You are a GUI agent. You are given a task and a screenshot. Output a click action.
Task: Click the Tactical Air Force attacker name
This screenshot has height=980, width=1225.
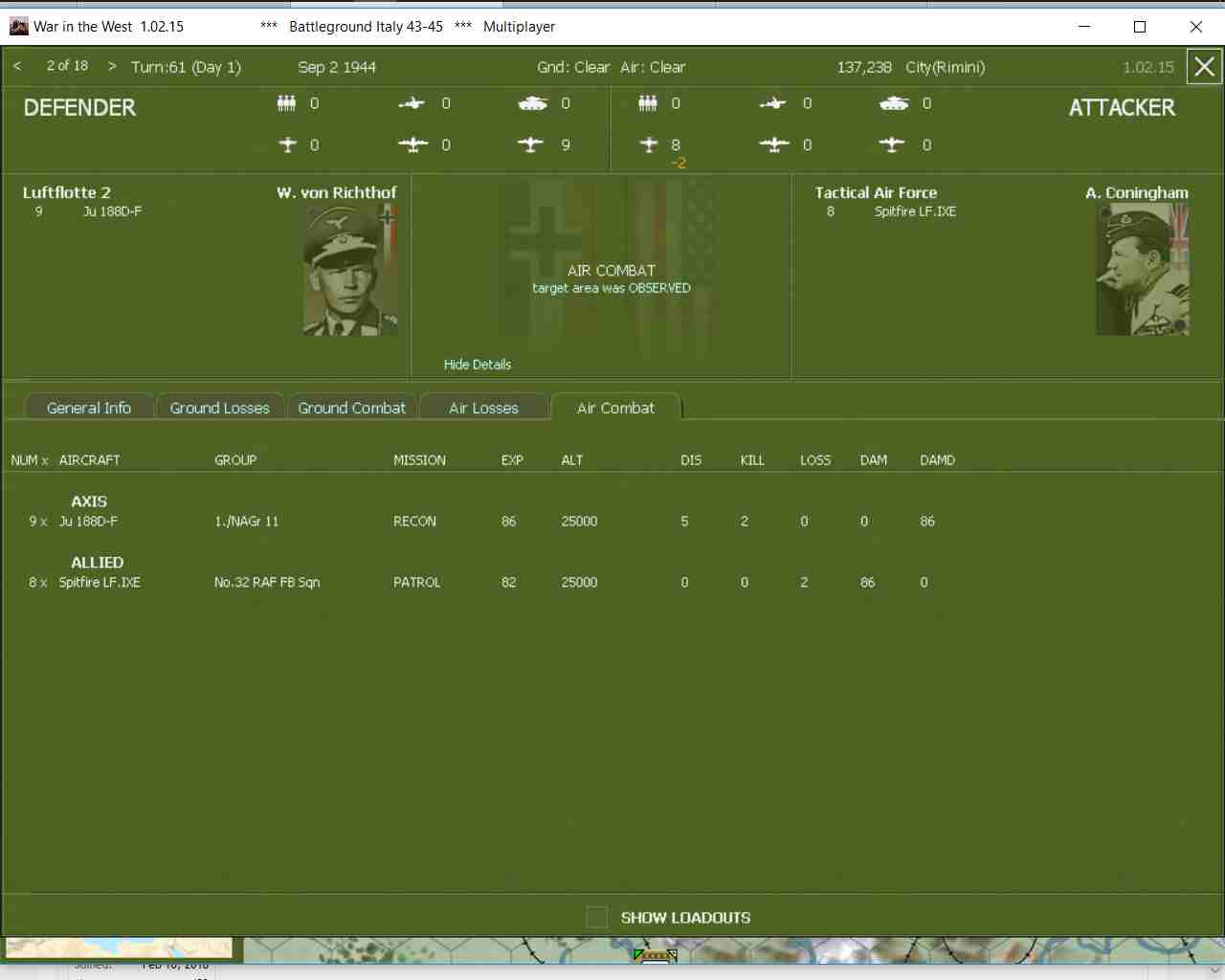click(876, 192)
